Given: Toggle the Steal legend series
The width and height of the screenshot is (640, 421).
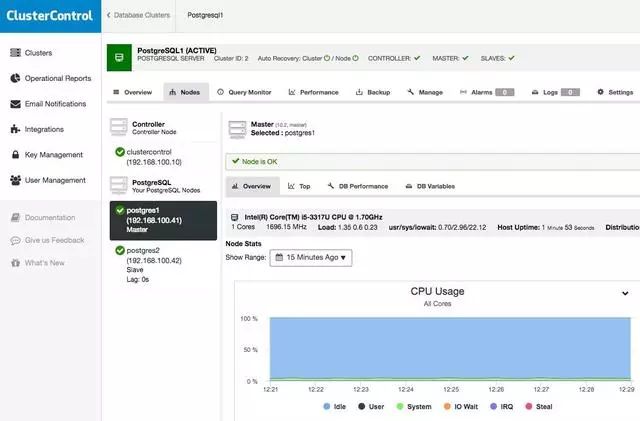Looking at the screenshot, I should 539,406.
